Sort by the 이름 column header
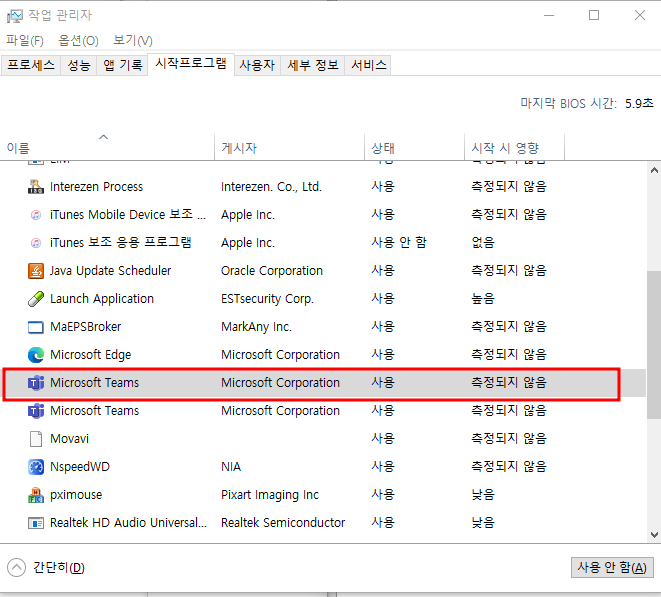The width and height of the screenshot is (661, 597). [x=107, y=147]
